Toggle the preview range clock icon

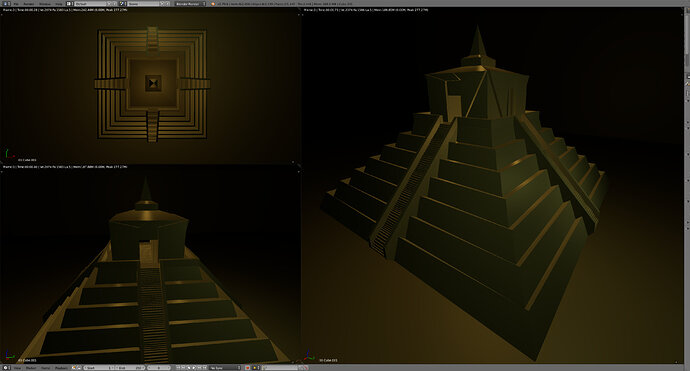tap(73, 367)
